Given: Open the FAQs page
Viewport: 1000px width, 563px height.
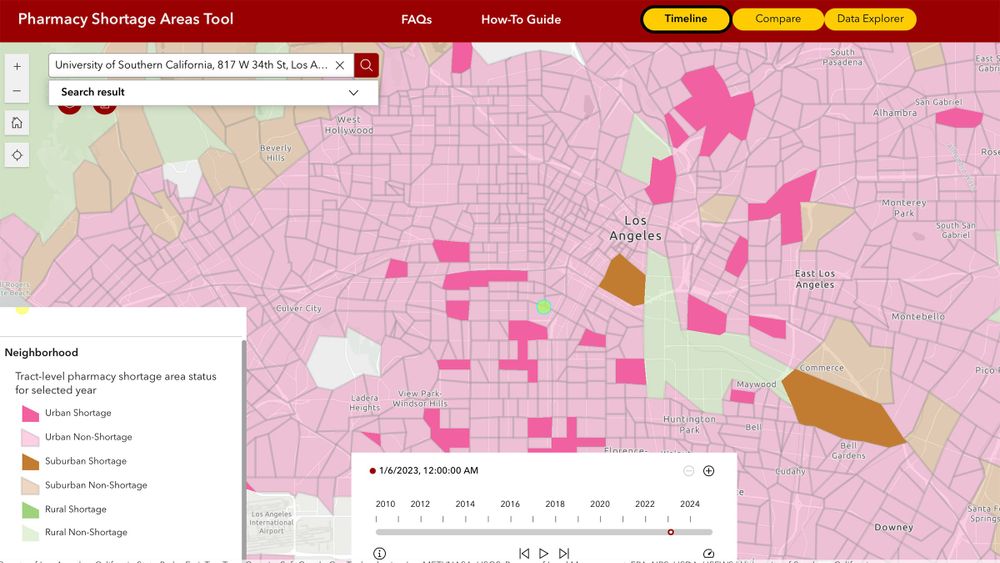Looking at the screenshot, I should click(x=416, y=20).
